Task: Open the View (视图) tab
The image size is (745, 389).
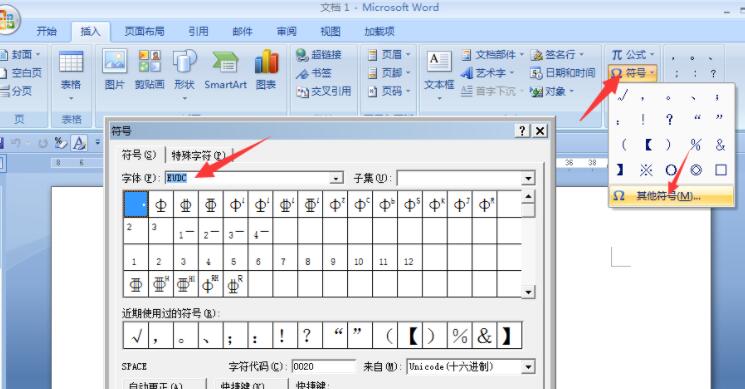Action: (330, 31)
